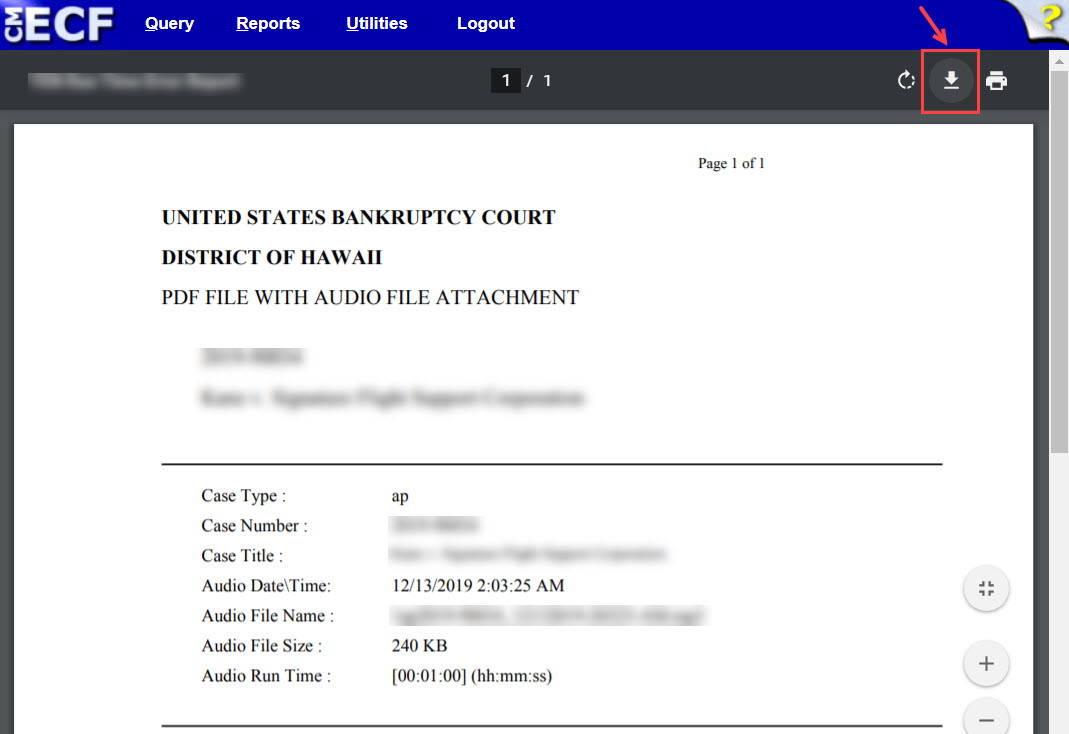This screenshot has width=1069, height=734.
Task: Click the "12/13/2019 2:03:25 AM" value
Action: pos(478,585)
